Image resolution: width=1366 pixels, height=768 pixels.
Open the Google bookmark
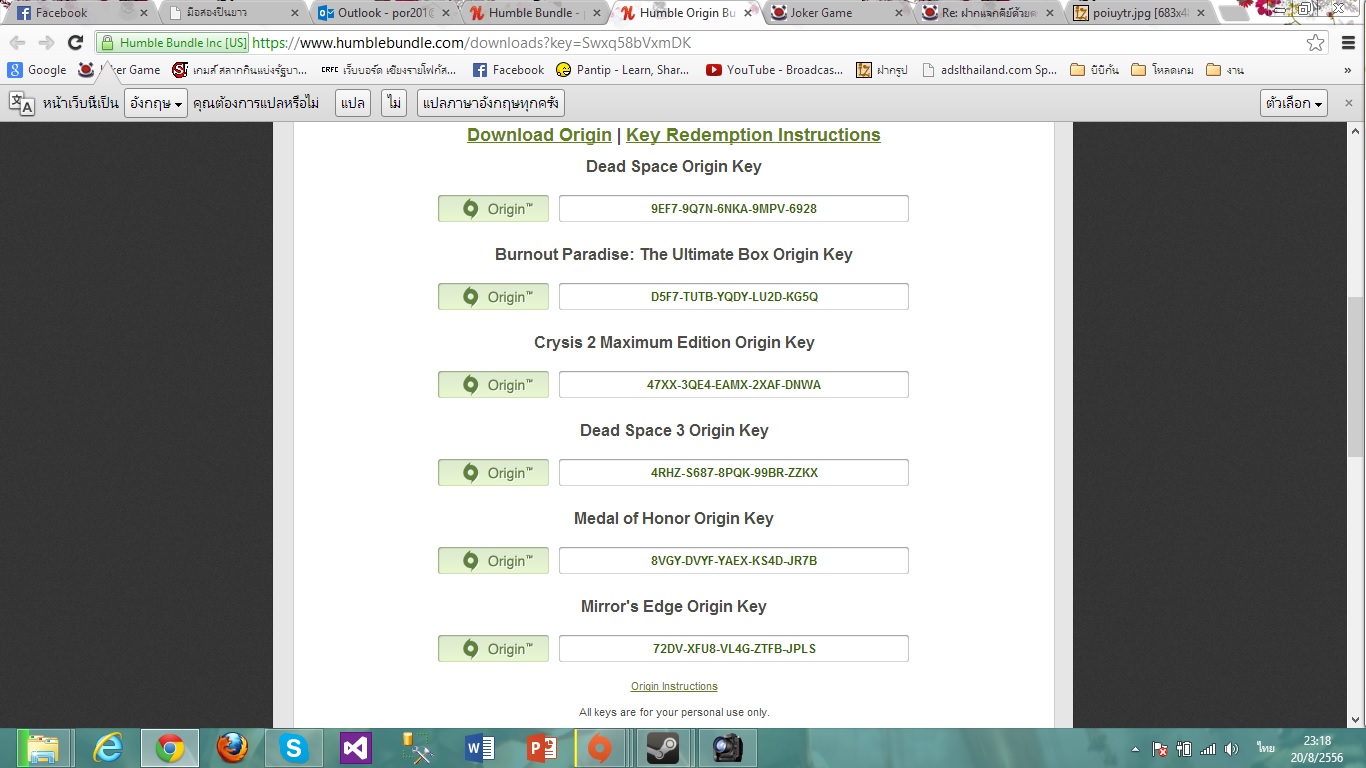click(x=37, y=70)
